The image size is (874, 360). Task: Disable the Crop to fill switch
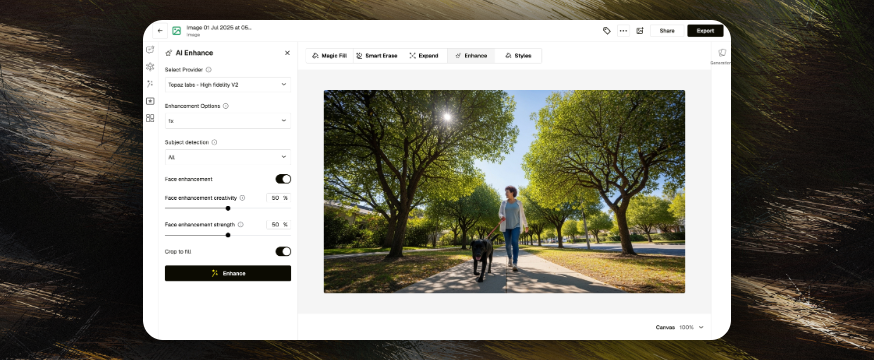click(283, 251)
